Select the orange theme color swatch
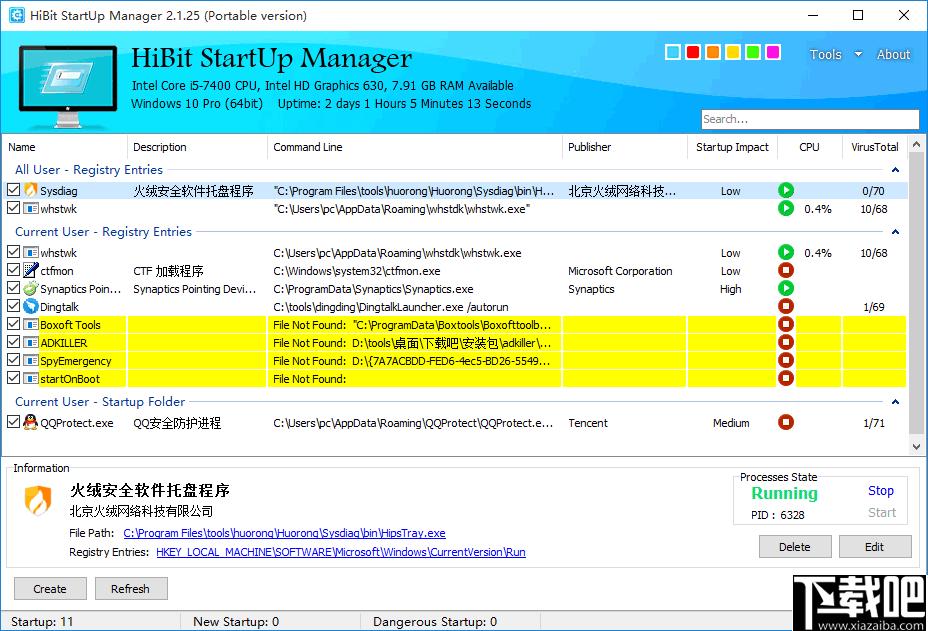928x631 pixels. (713, 52)
